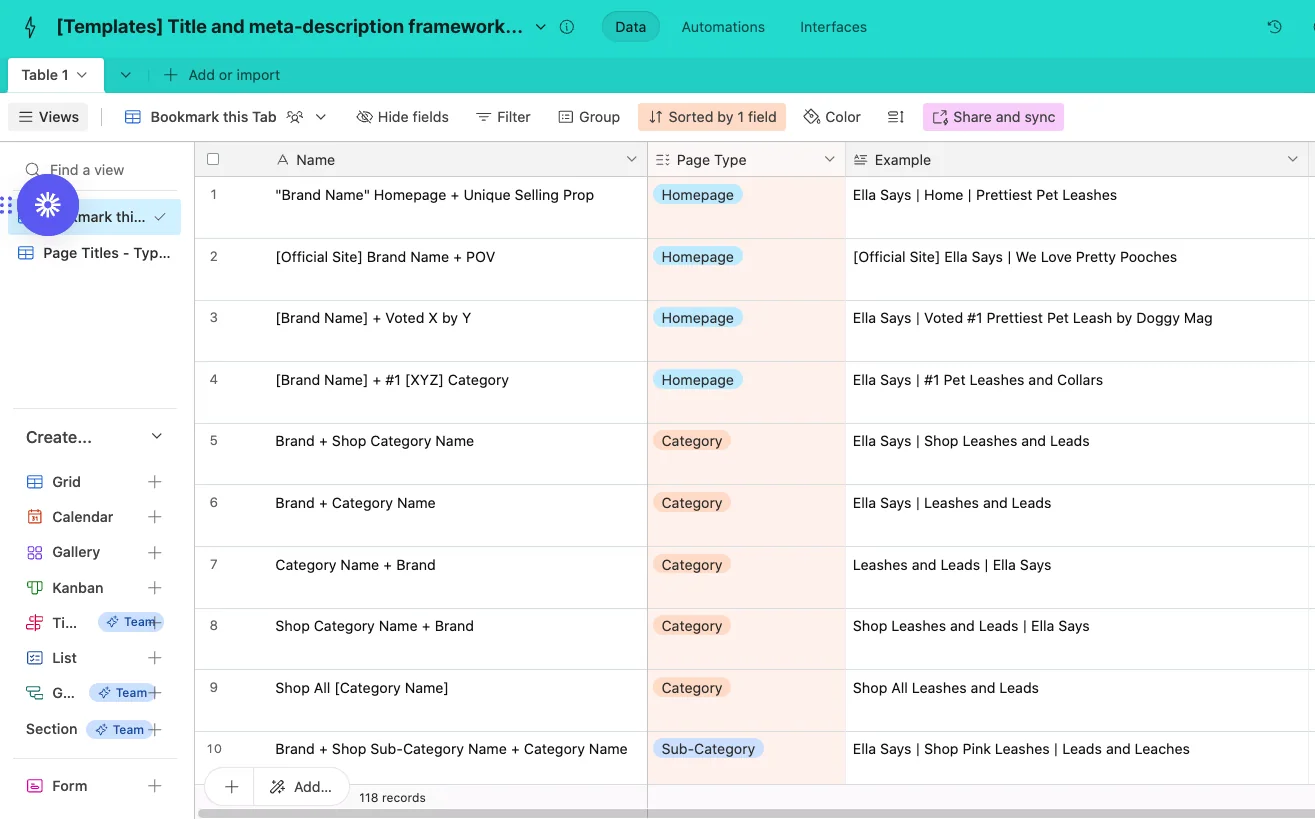Hide fields using the eye icon button
The image size is (1315, 819).
click(x=402, y=117)
